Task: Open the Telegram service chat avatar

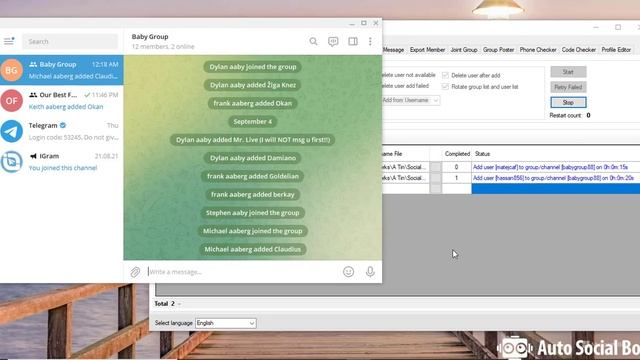Action: click(x=11, y=131)
